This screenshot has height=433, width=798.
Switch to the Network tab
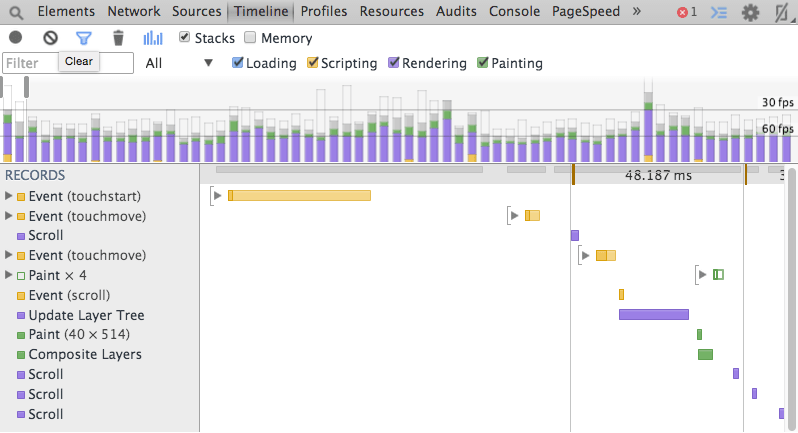click(x=133, y=12)
